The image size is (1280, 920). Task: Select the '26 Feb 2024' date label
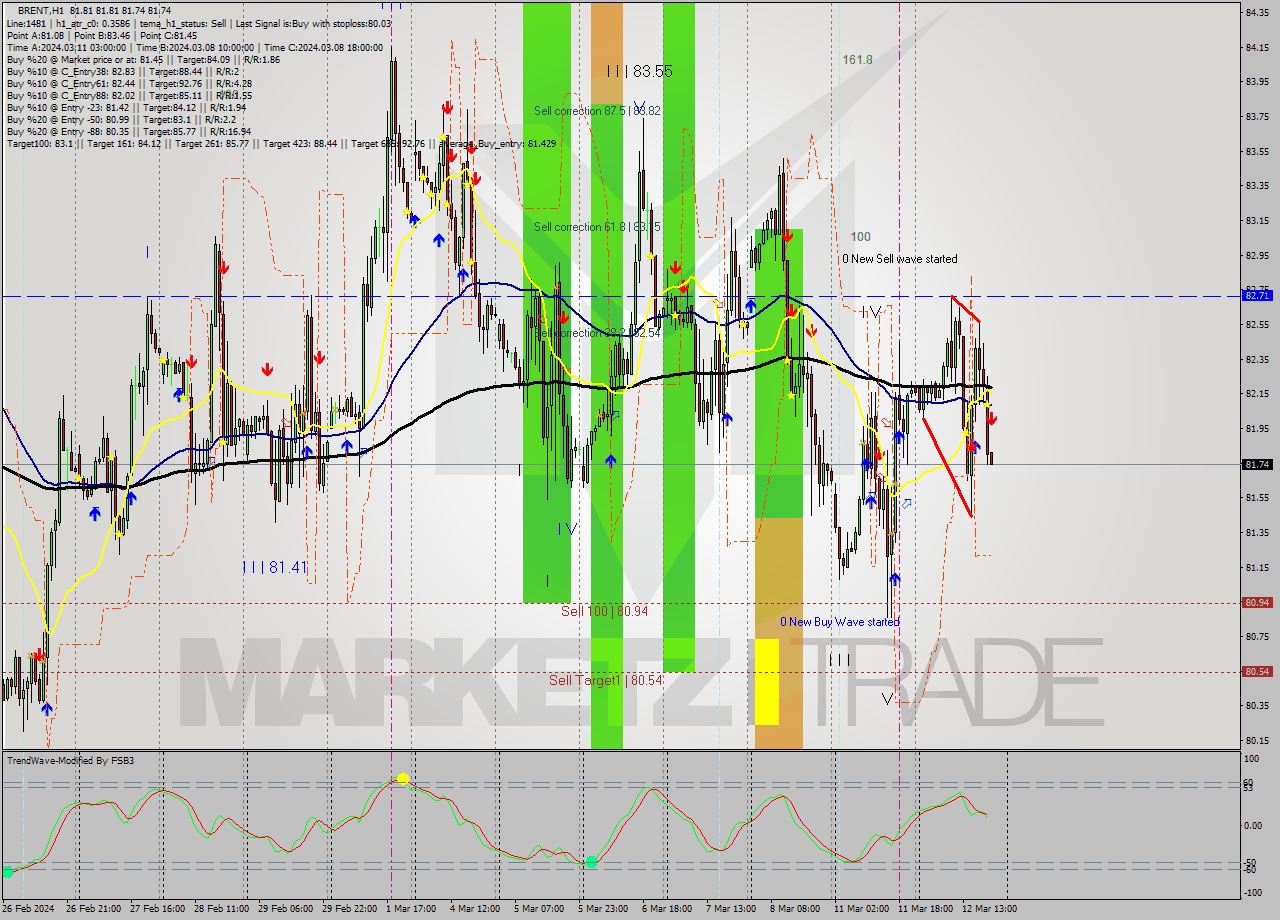(29, 909)
